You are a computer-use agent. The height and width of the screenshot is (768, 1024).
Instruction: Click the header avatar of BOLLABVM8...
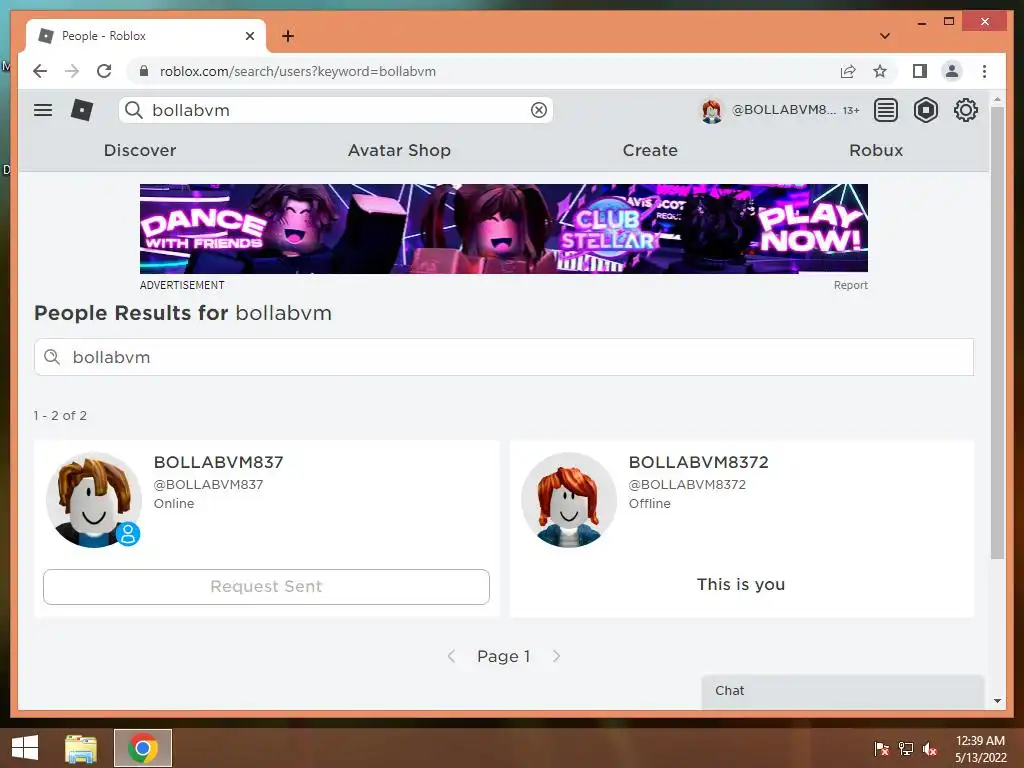[712, 110]
